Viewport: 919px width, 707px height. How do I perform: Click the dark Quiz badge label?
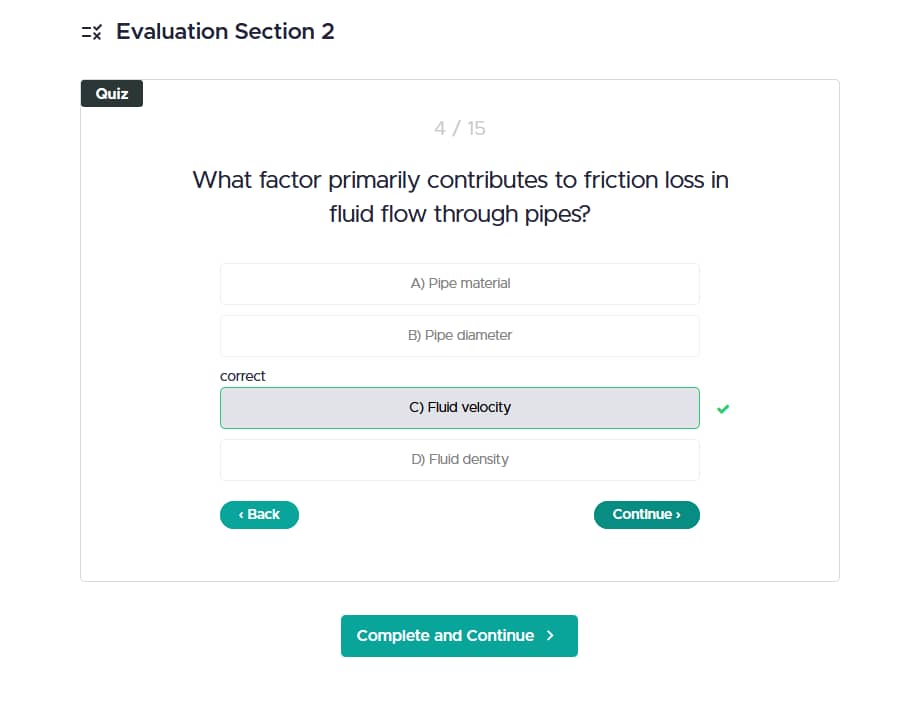[111, 93]
